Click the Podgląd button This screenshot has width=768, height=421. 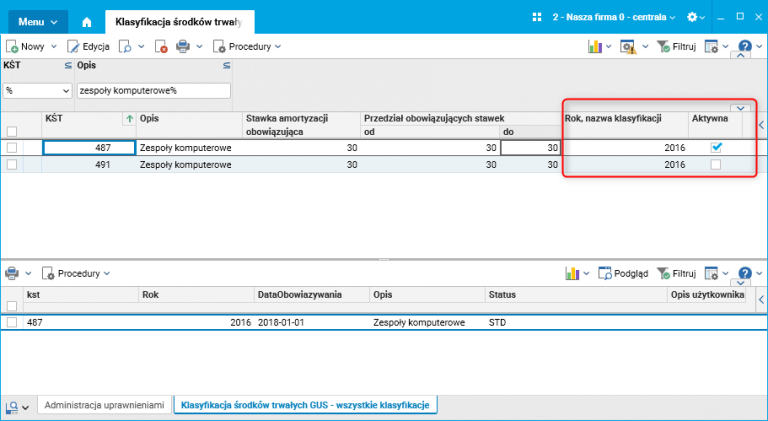(x=623, y=273)
